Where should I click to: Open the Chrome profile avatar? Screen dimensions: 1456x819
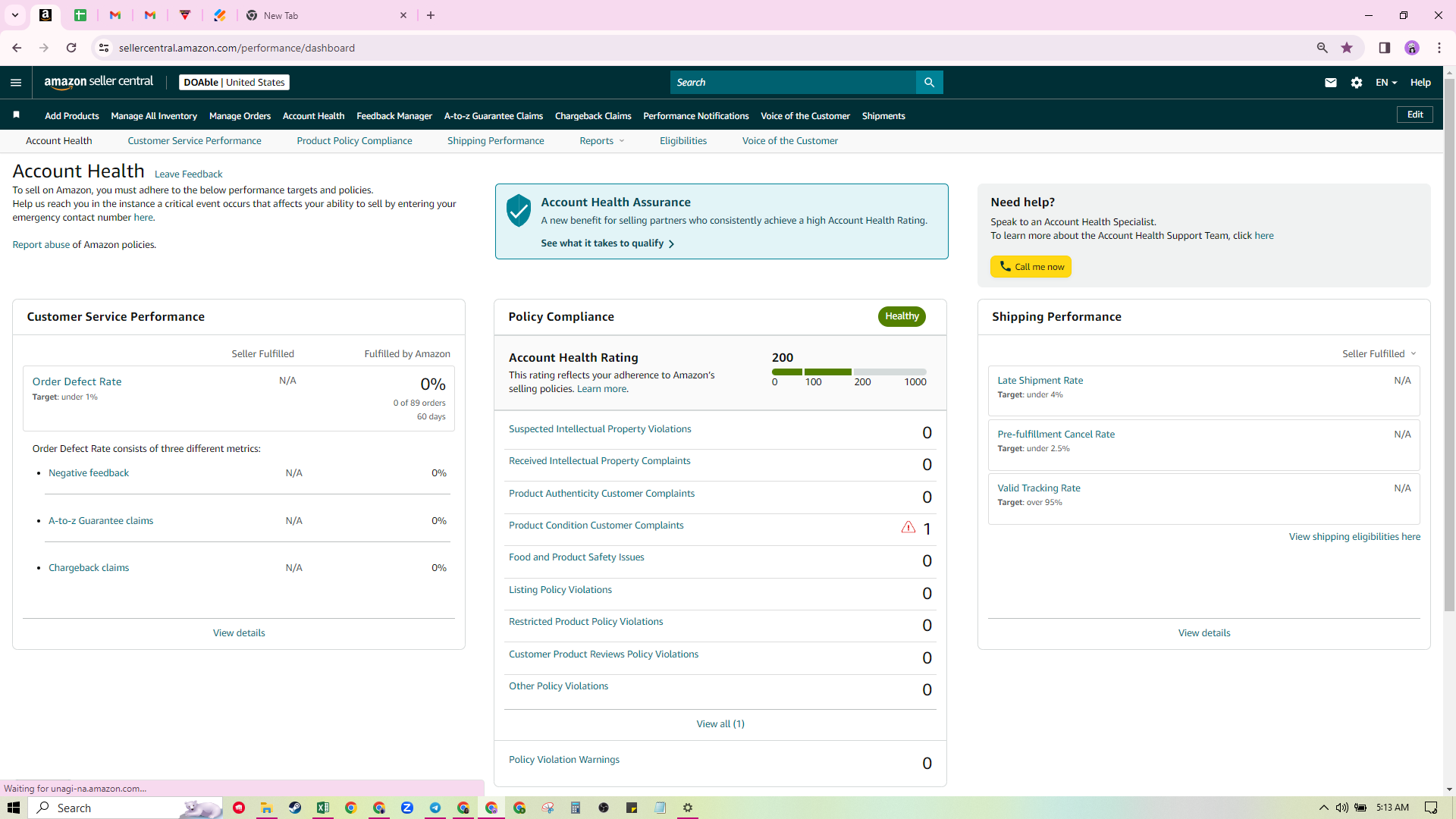1411,48
